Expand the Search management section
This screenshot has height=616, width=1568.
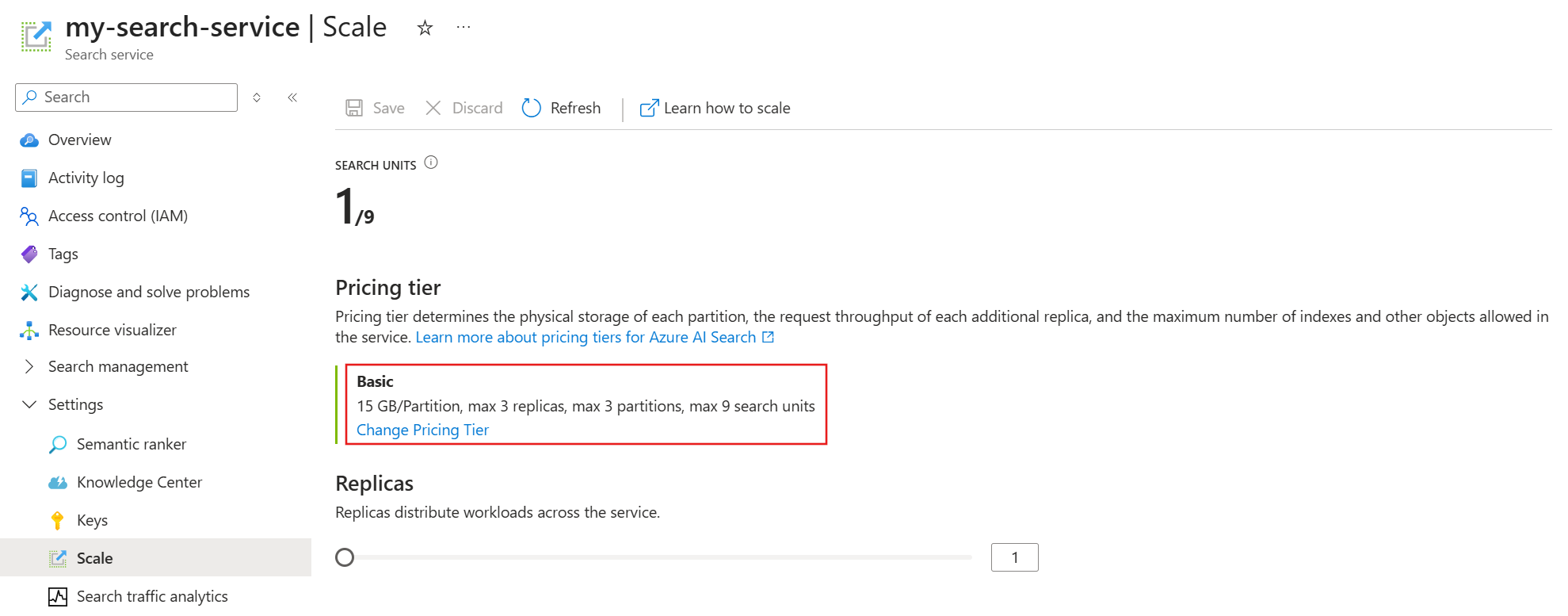tap(29, 366)
